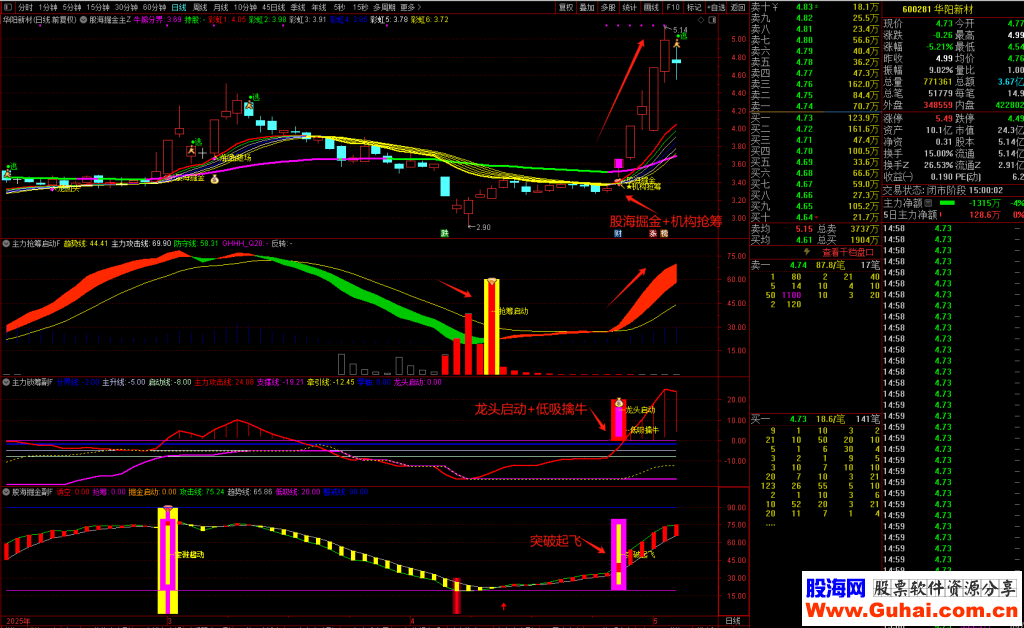This screenshot has width=1024, height=628.
Task: Click 卖十 price 4.83
Action: click(805, 7)
